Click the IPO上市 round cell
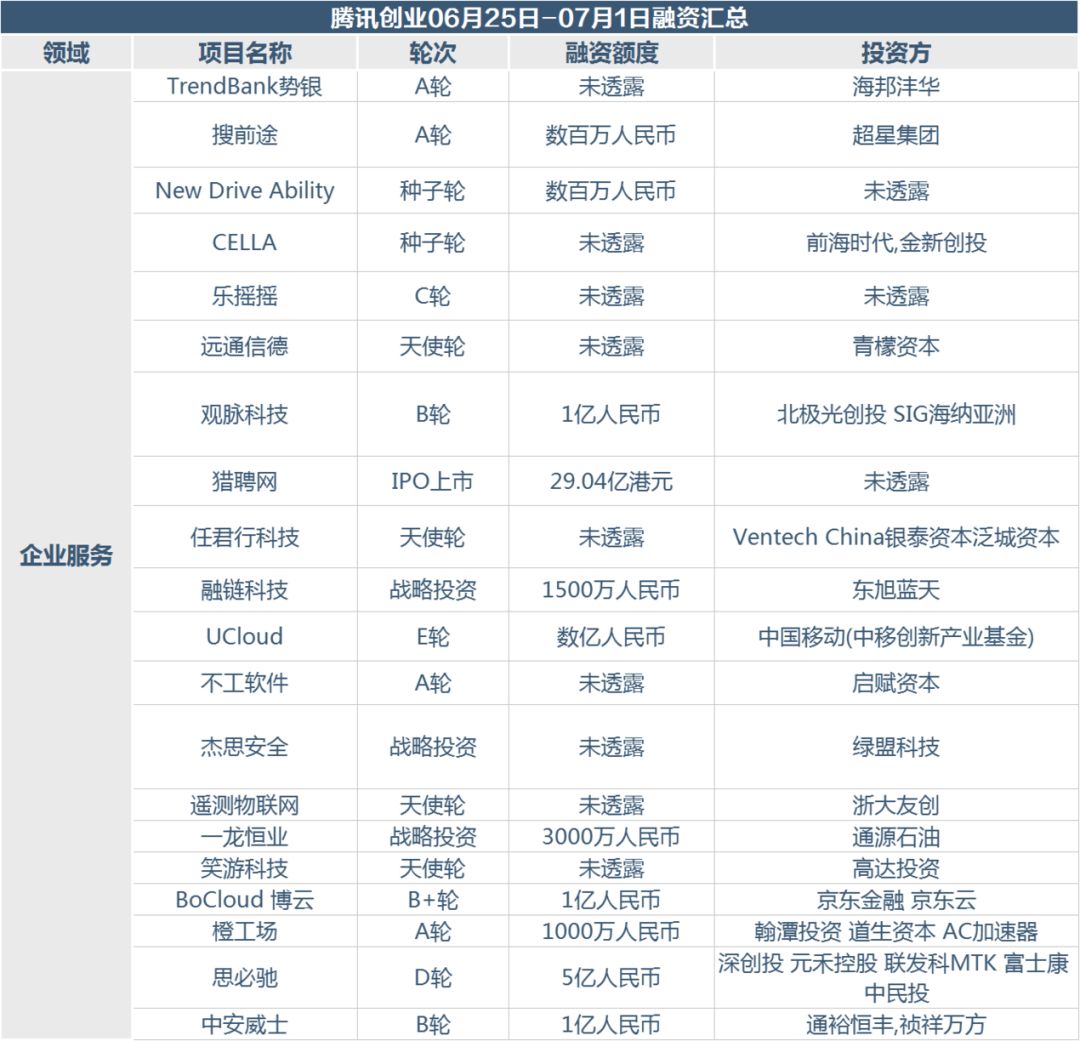Image resolution: width=1080 pixels, height=1041 pixels. pyautogui.click(x=433, y=482)
